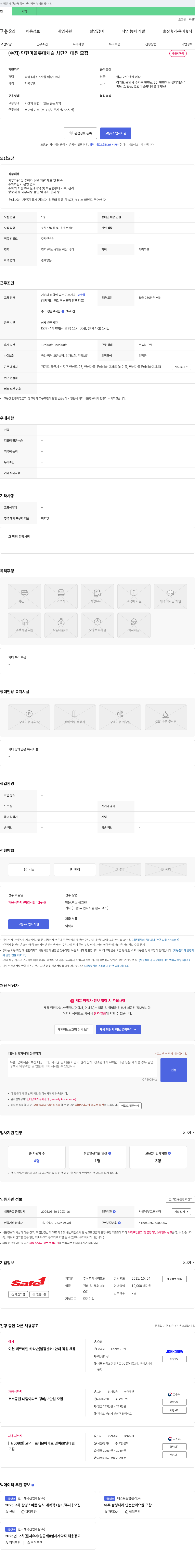Jump to the 전형방법 section tab

click(x=151, y=44)
